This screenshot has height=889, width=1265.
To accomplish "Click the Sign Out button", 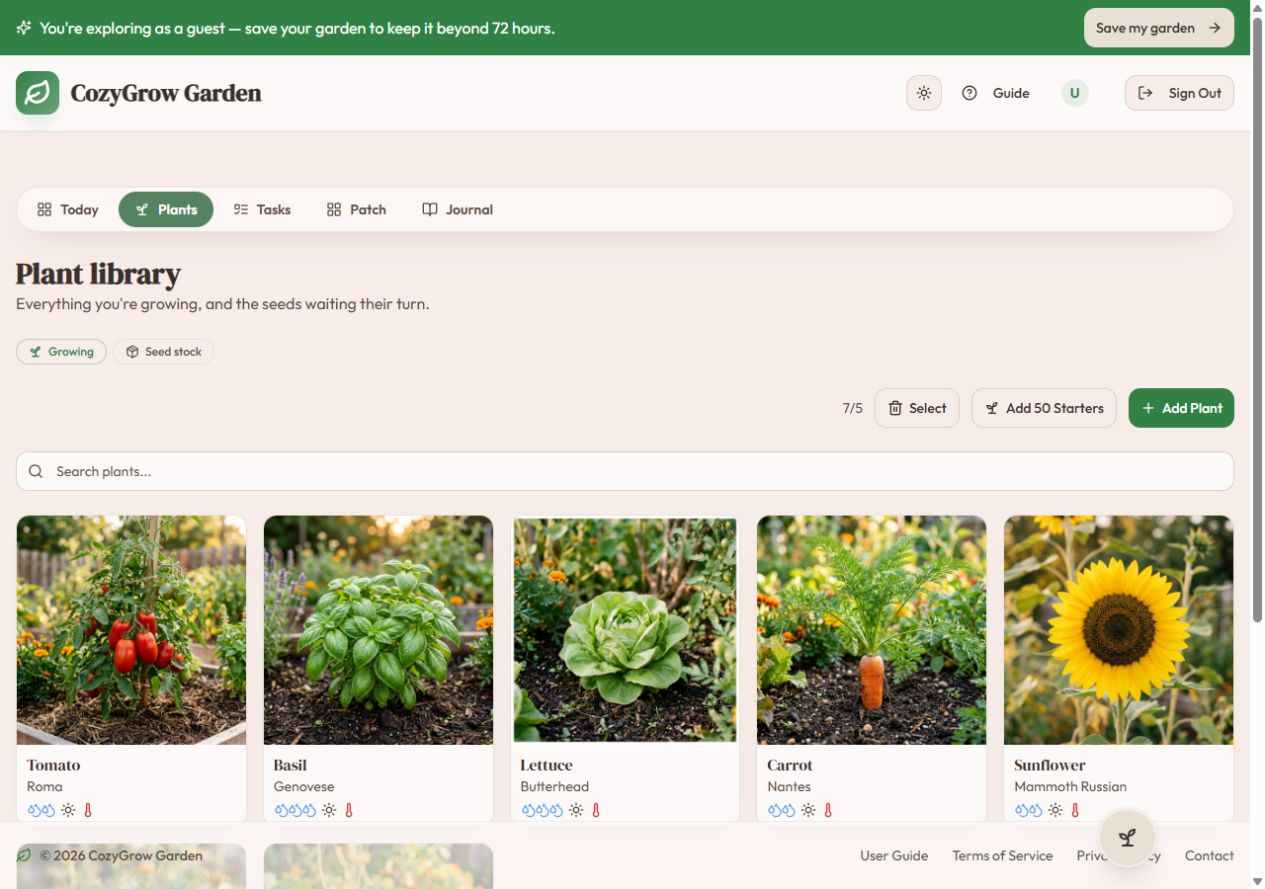I will (1179, 93).
